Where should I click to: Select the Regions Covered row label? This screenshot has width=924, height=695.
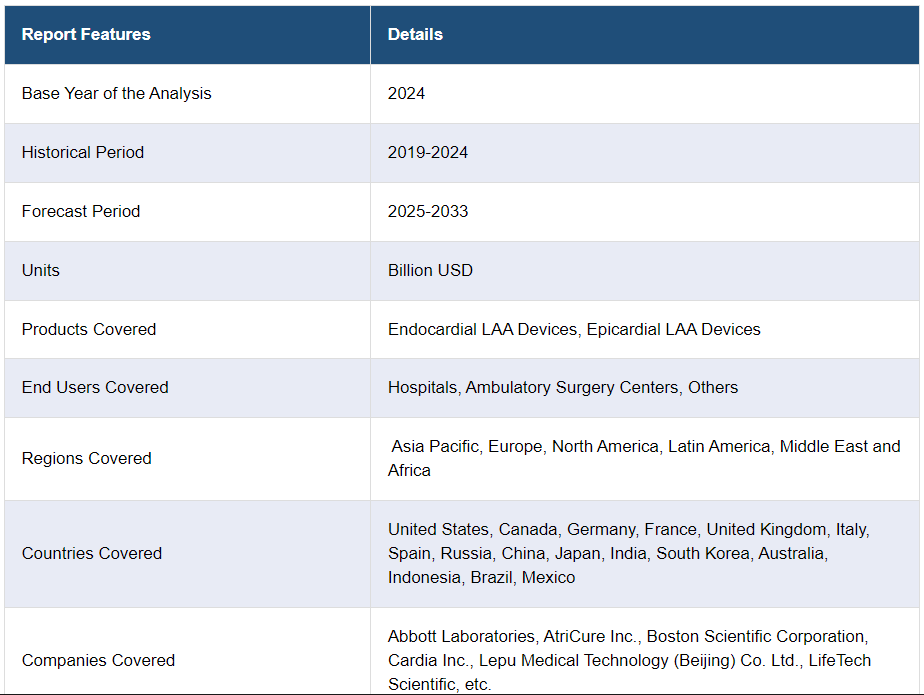coord(87,458)
